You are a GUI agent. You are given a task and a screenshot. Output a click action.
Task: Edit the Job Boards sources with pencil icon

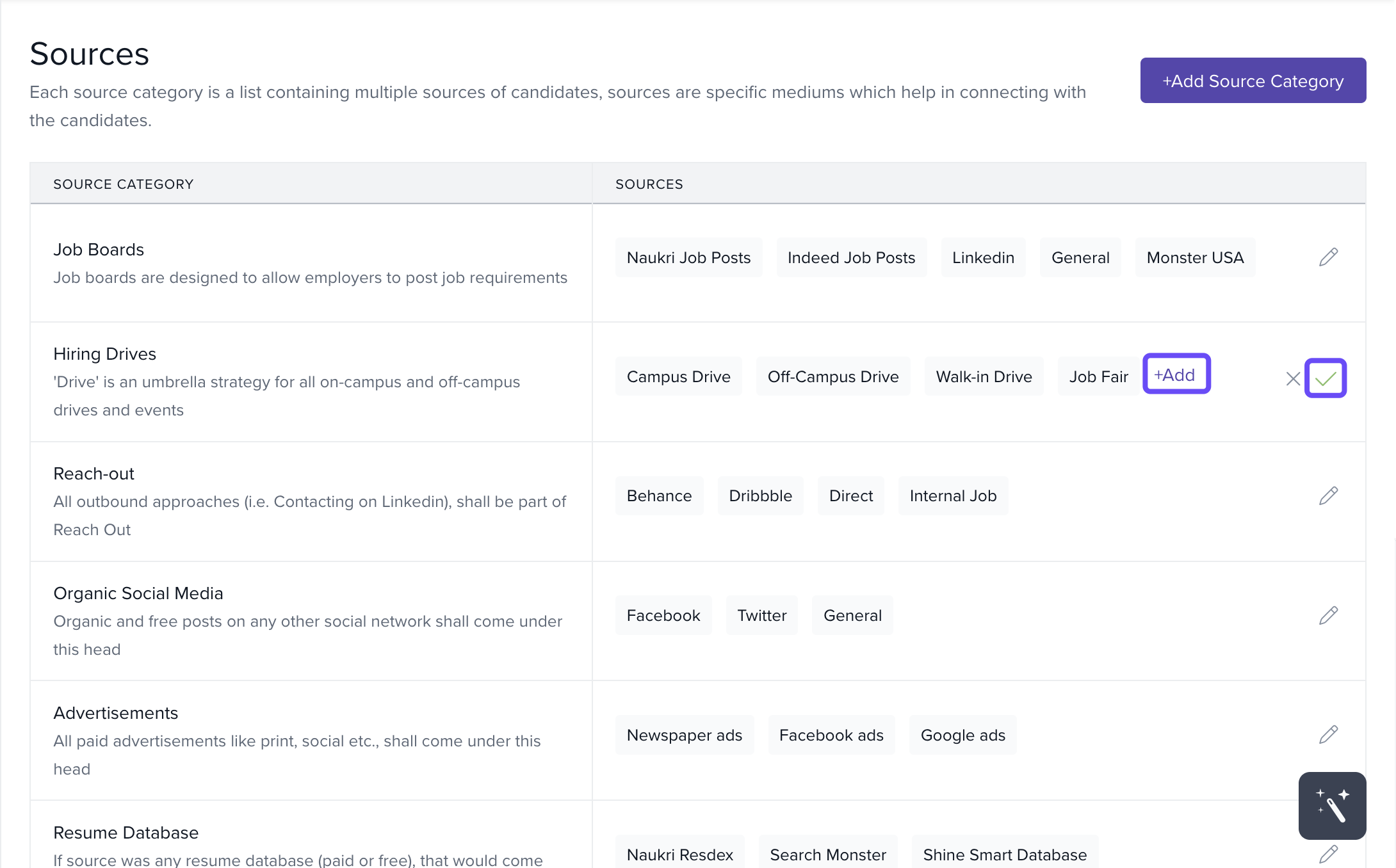(1328, 257)
